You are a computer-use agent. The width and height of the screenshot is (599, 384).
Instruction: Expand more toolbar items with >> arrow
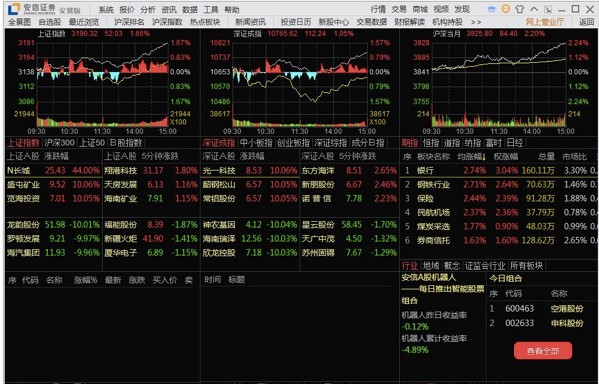click(x=476, y=22)
